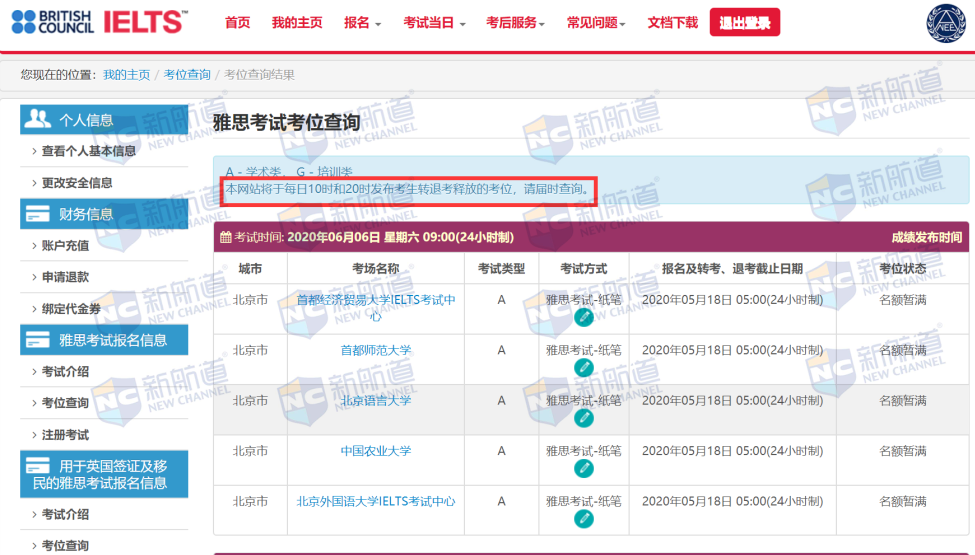Click the 雅思考试报名信息 section icon

[x=37, y=339]
